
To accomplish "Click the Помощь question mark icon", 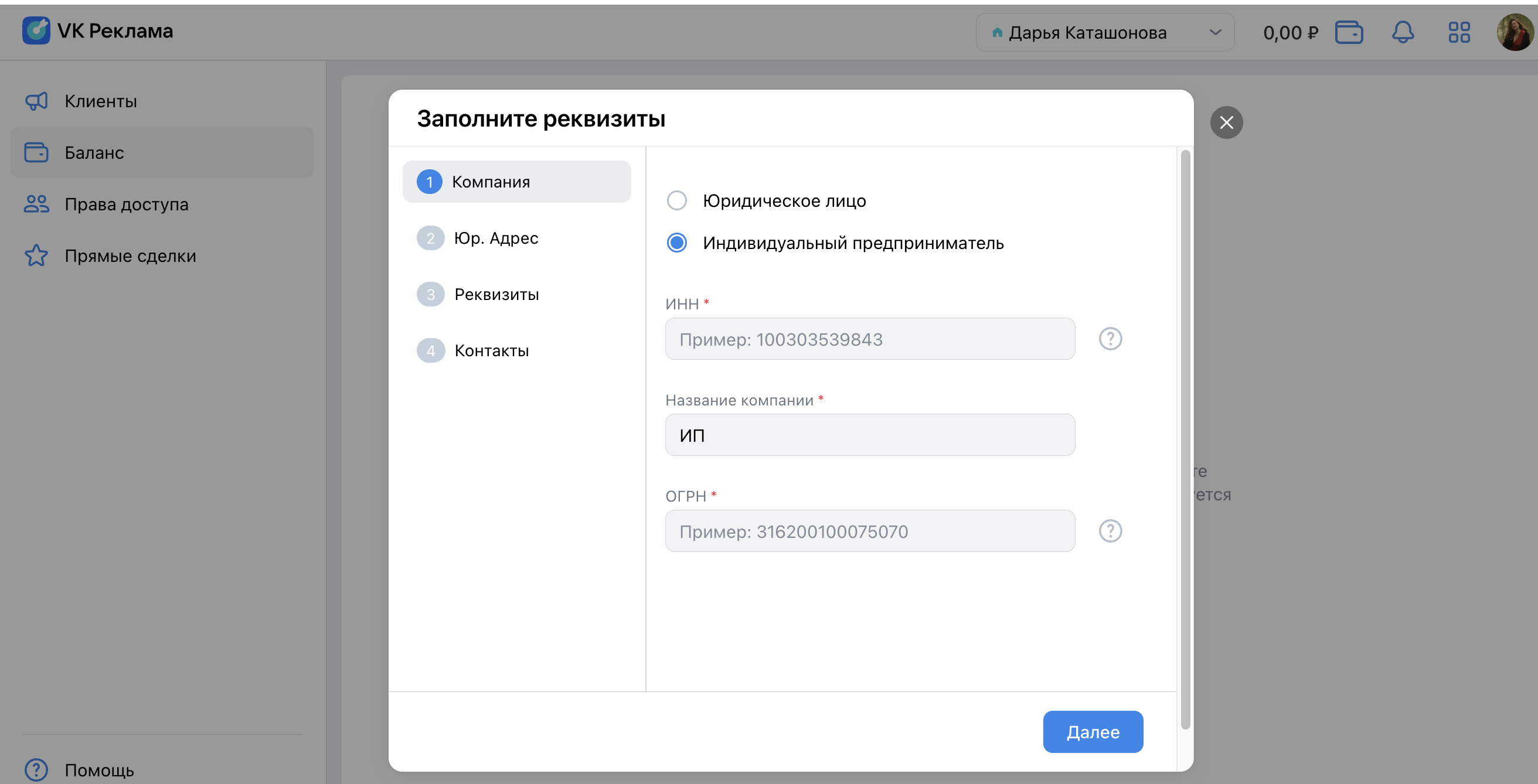I will tap(36, 770).
